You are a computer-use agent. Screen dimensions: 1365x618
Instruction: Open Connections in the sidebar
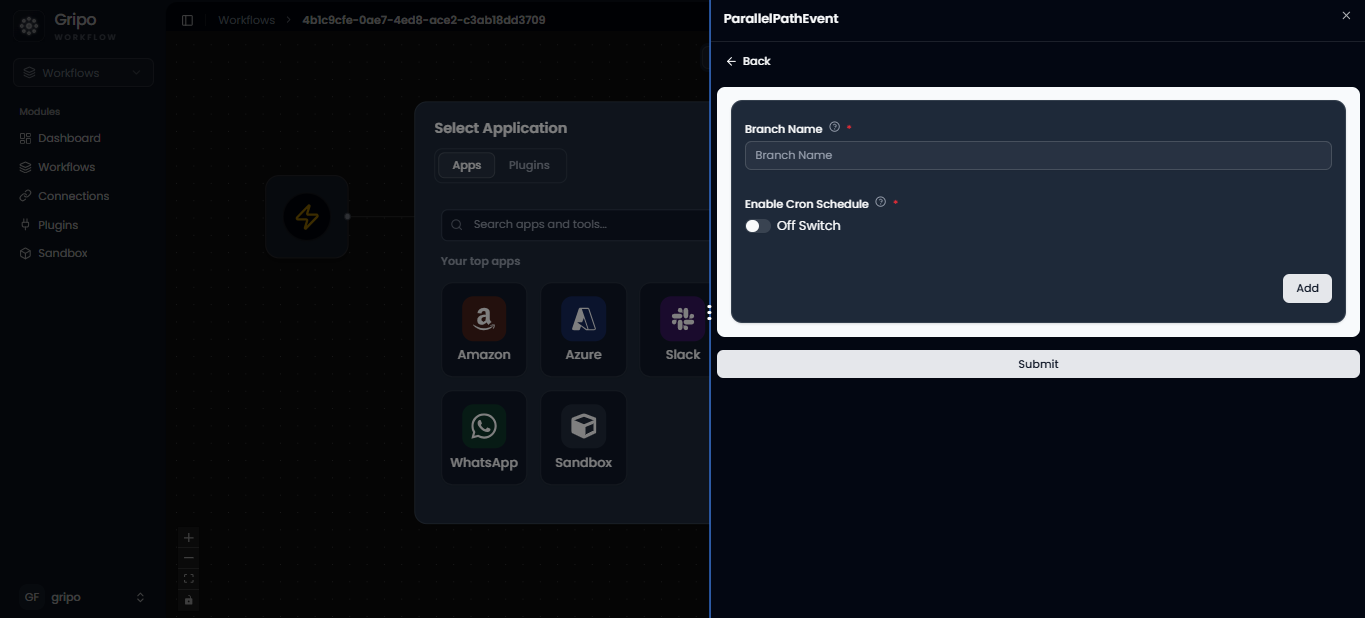point(73,196)
